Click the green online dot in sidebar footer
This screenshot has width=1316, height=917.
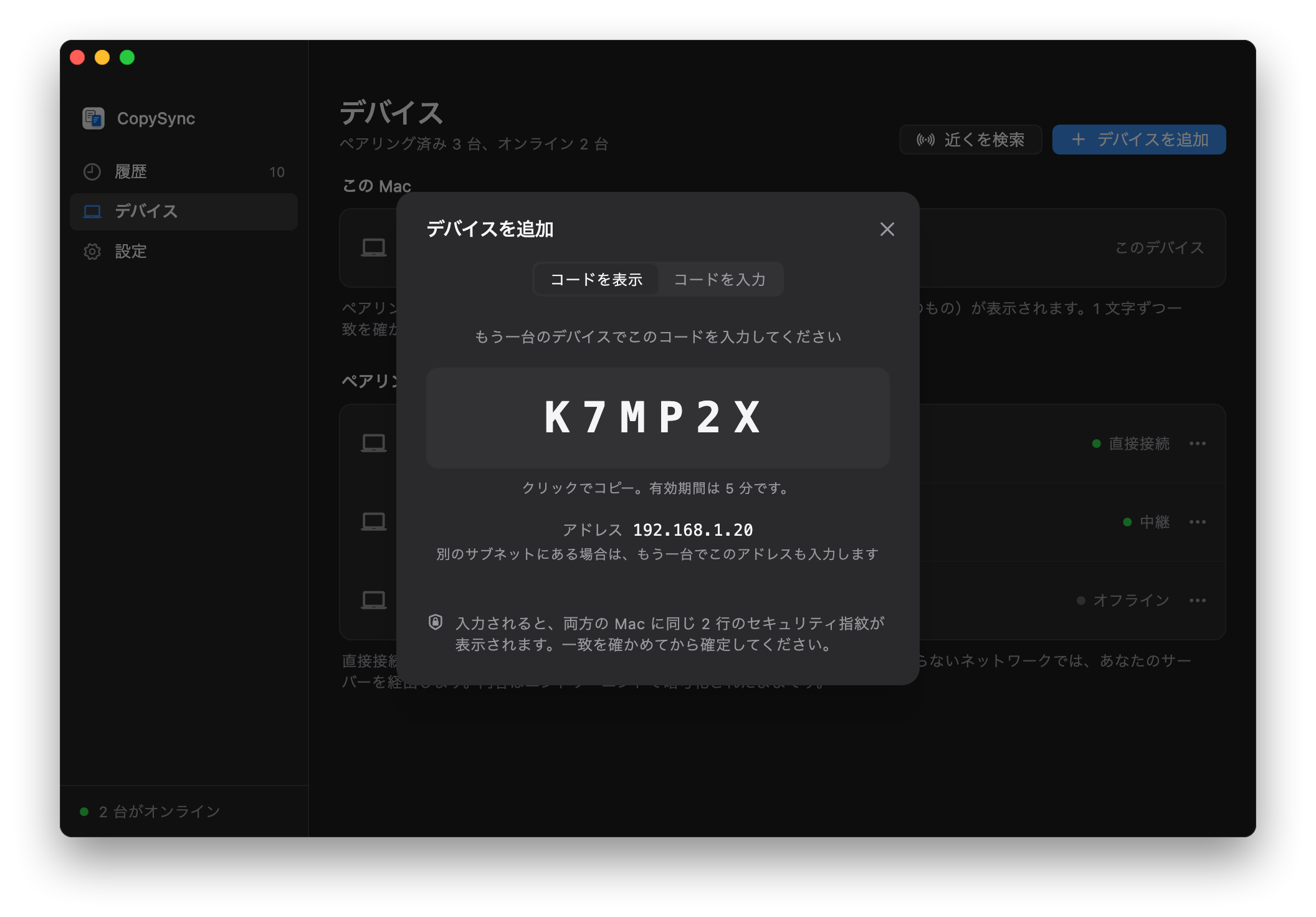click(84, 811)
